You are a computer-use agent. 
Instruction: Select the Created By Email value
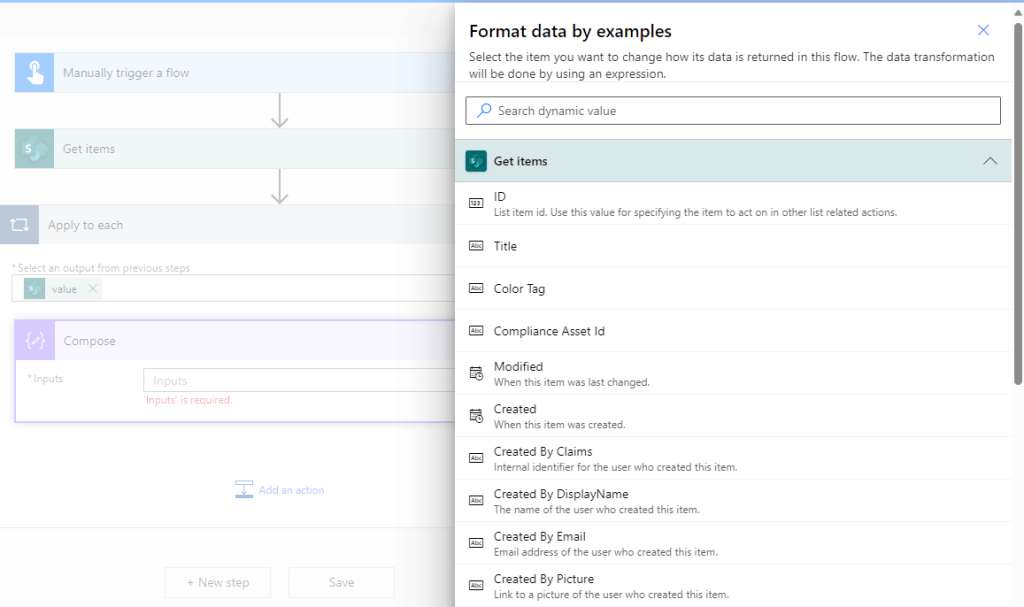click(x=539, y=537)
